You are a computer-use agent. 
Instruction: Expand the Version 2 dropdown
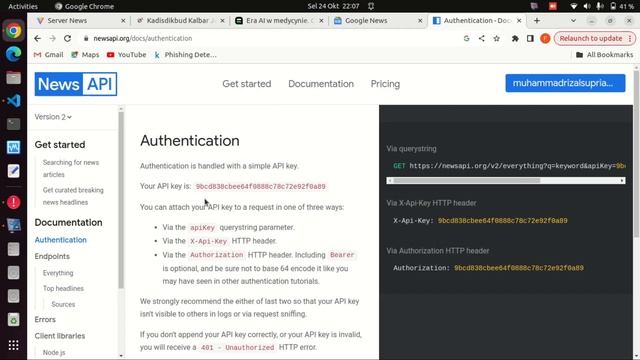53,117
